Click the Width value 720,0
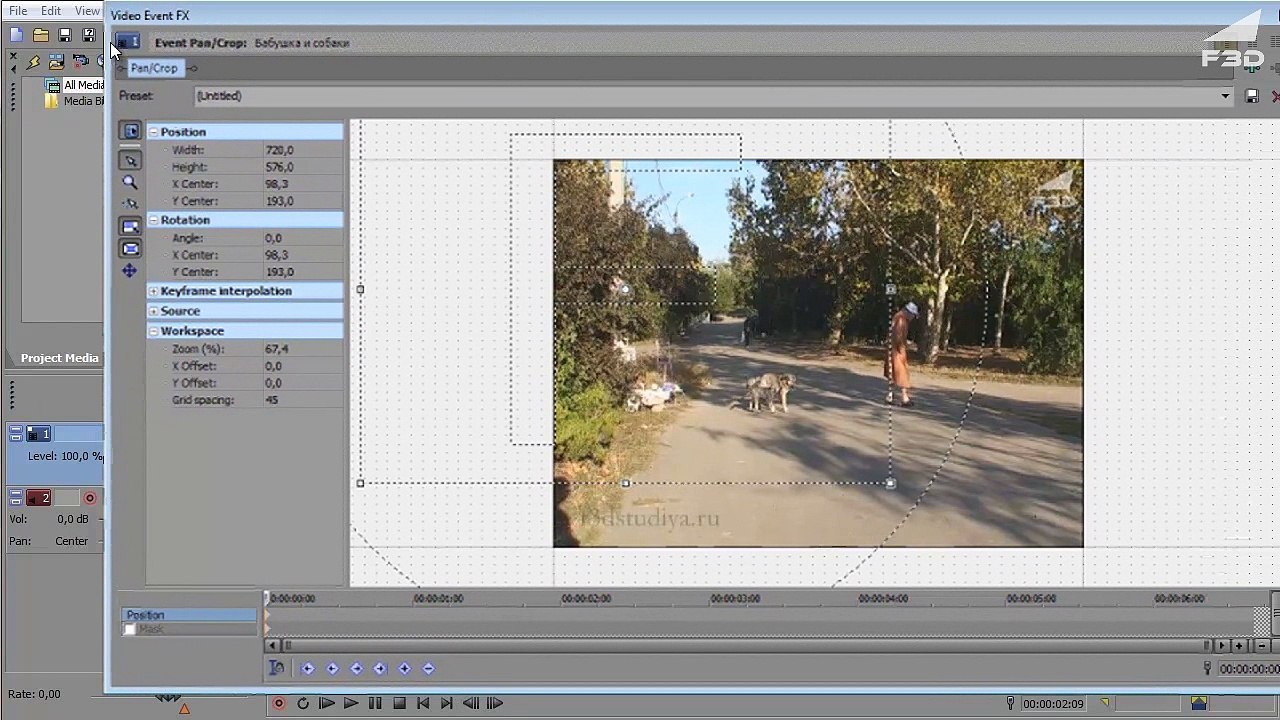Image resolution: width=1280 pixels, height=720 pixels. (279, 150)
